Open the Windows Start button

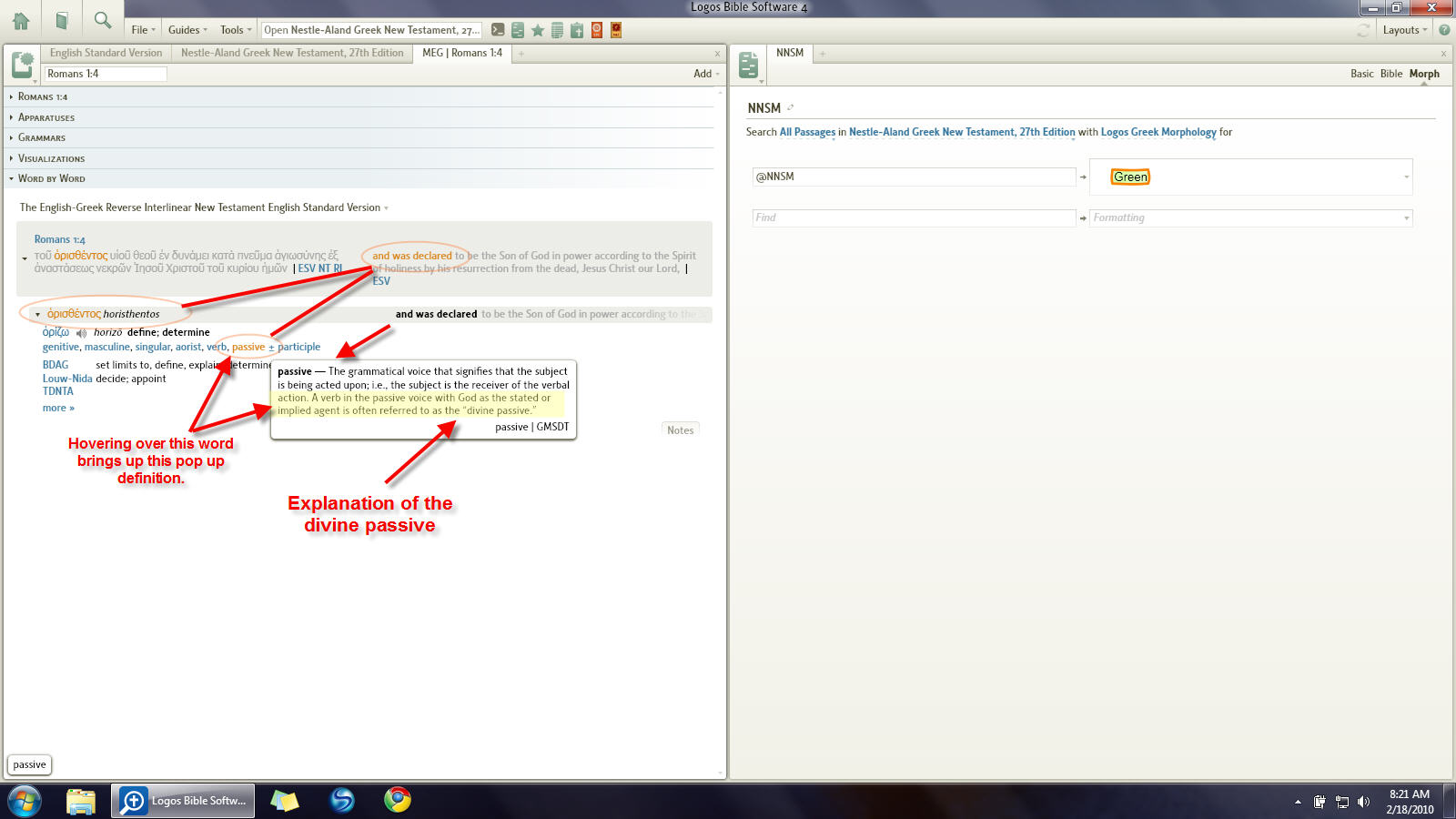(25, 801)
